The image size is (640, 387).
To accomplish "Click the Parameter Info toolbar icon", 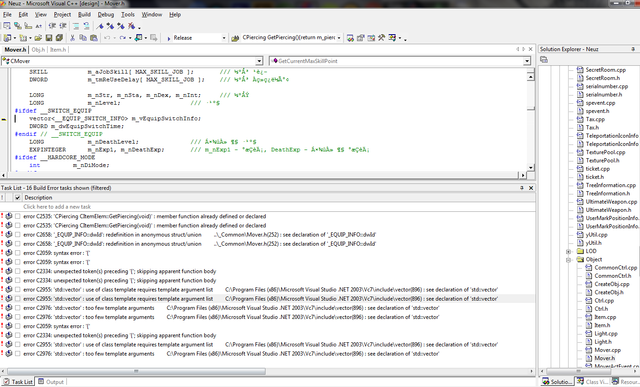I will point(18,26).
